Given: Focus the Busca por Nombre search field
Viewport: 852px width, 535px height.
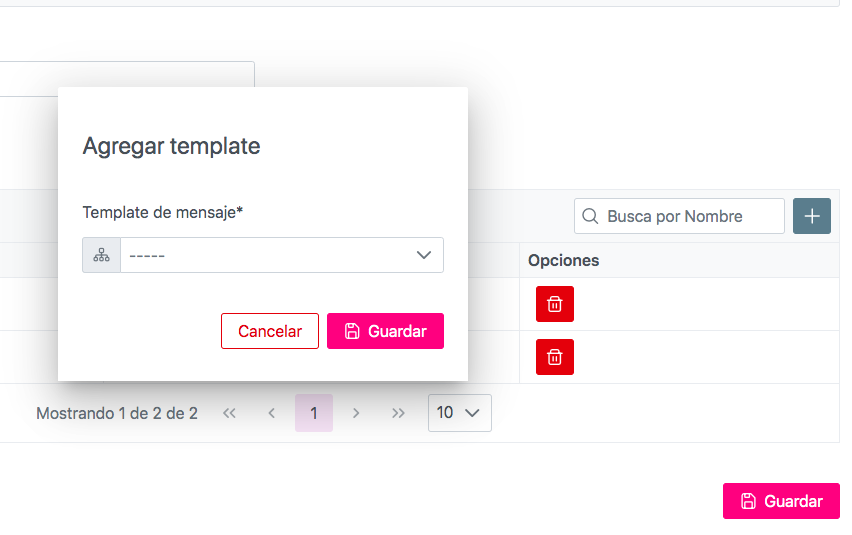Looking at the screenshot, I should (x=690, y=216).
